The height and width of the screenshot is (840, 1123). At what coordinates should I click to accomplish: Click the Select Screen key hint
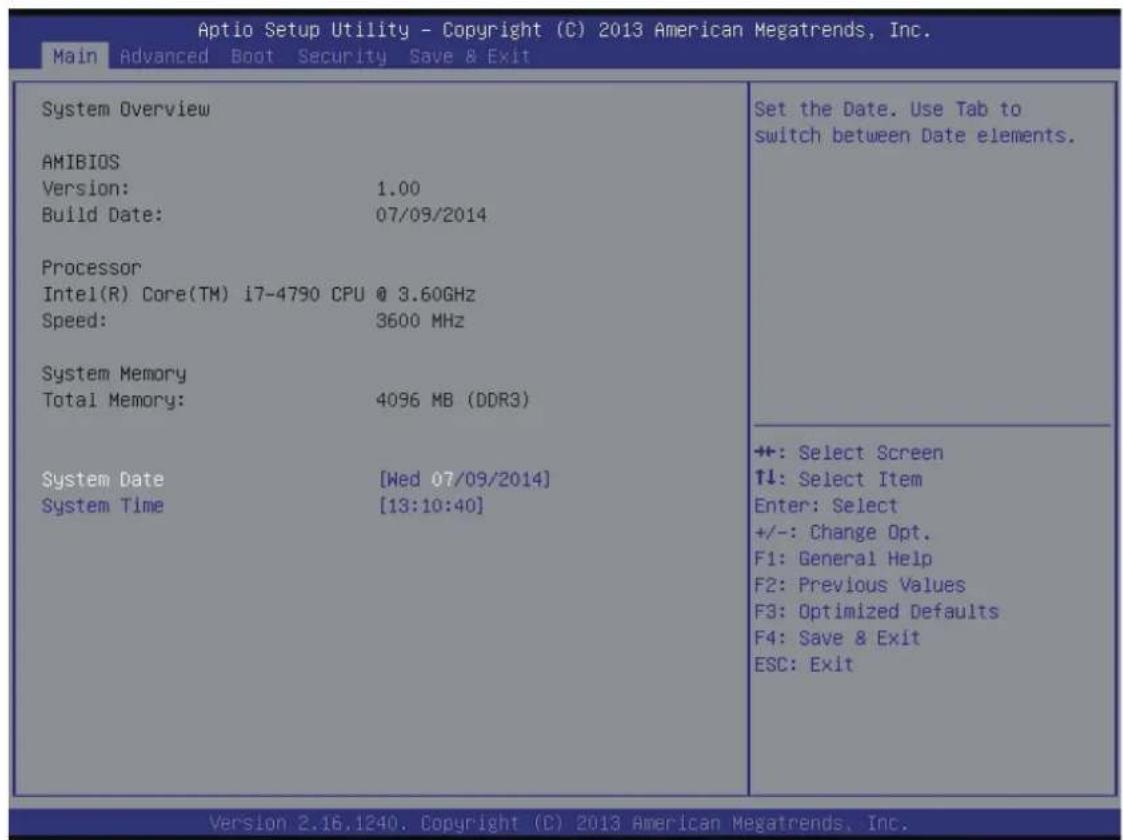tap(849, 453)
